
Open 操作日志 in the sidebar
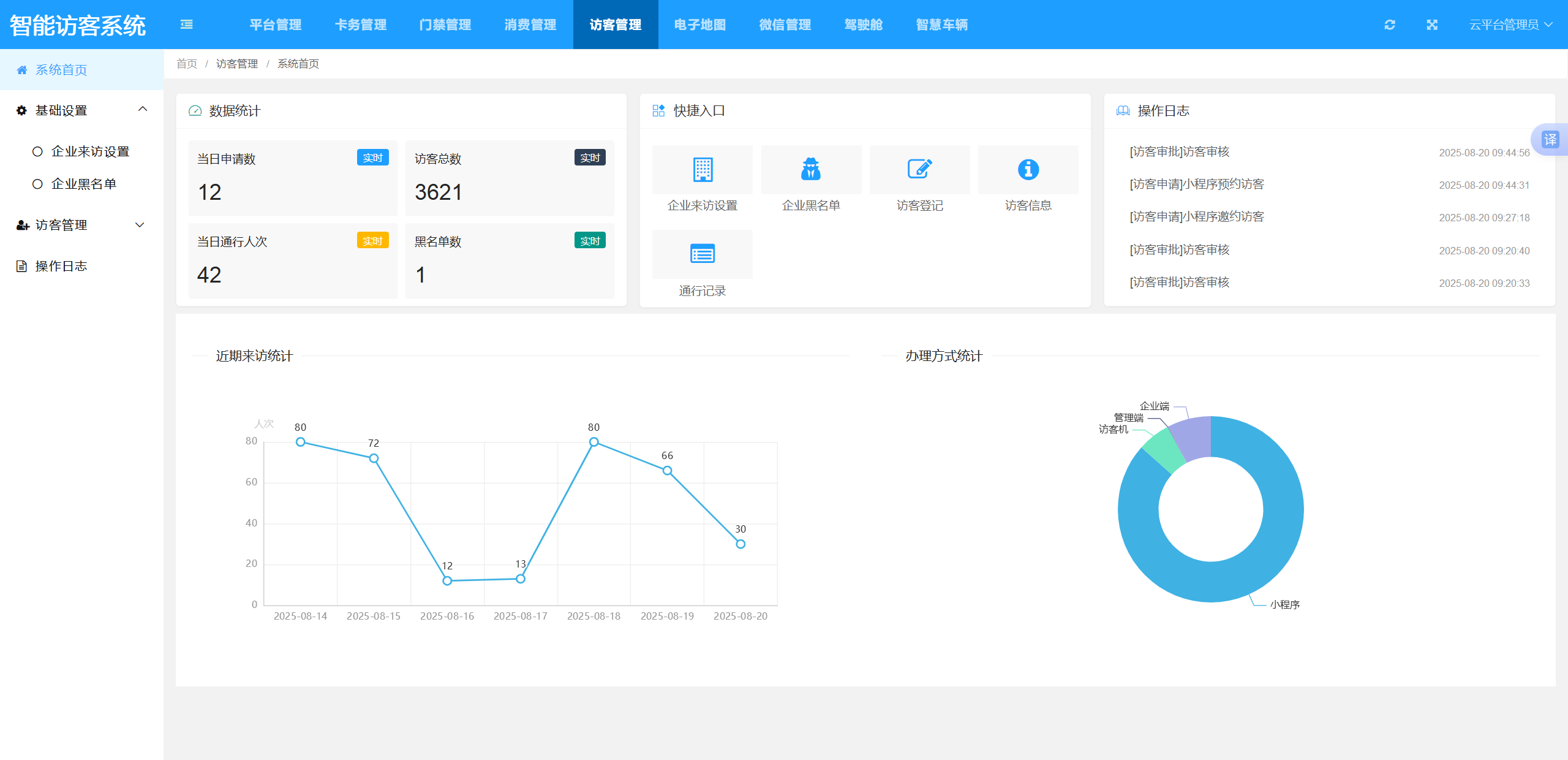[82, 266]
